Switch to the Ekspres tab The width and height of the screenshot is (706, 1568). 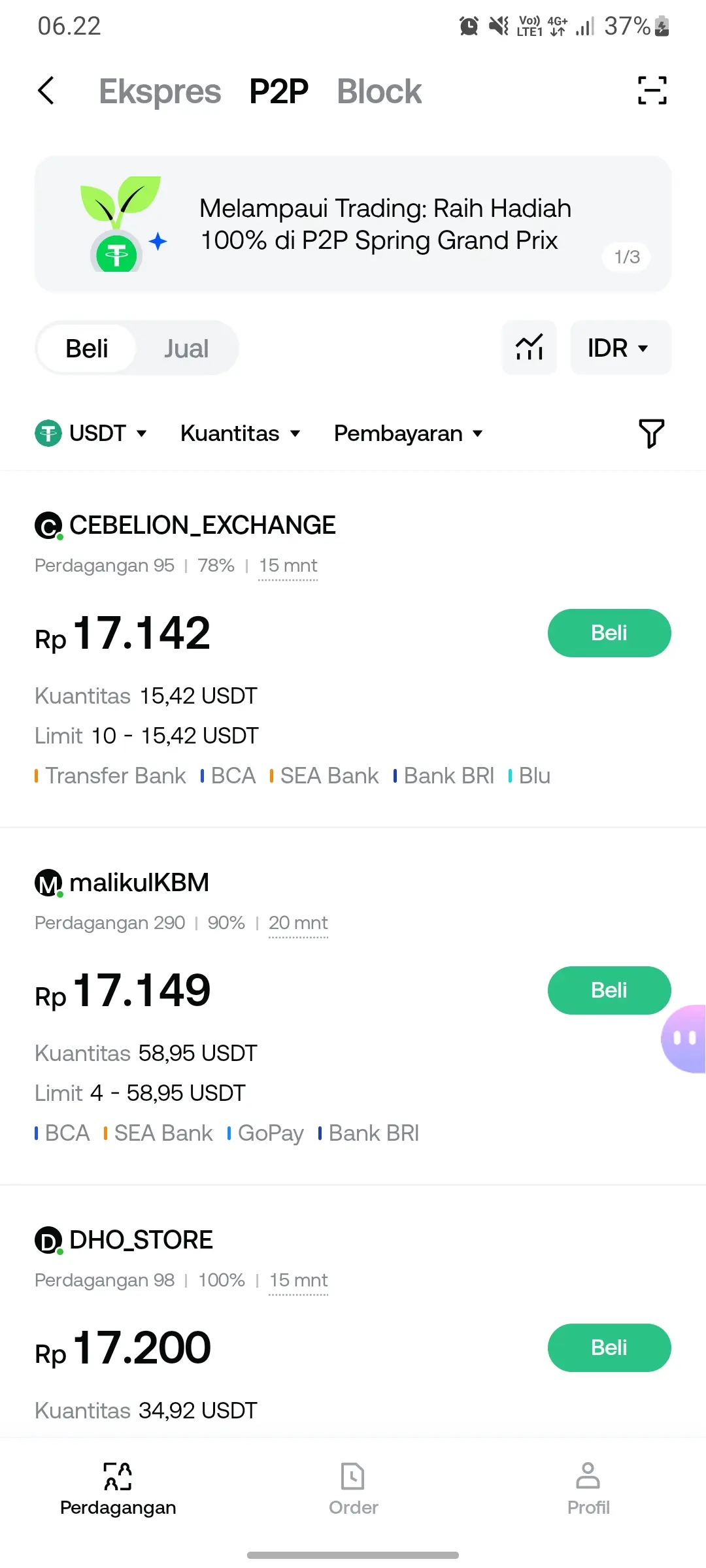tap(160, 91)
